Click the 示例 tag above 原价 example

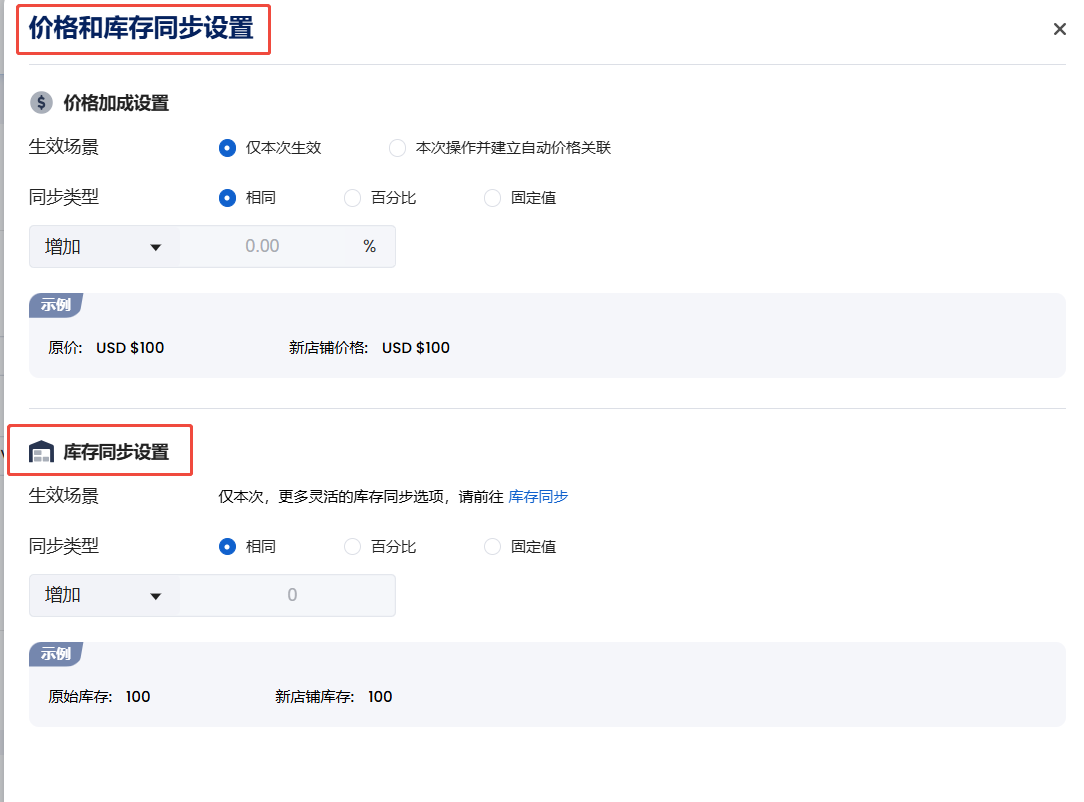[x=55, y=305]
